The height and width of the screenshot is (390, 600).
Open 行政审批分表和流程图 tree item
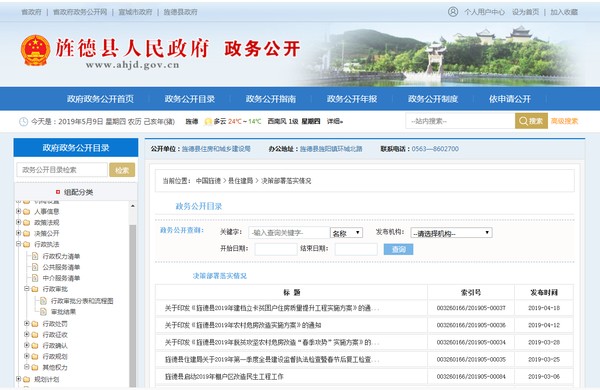click(x=82, y=301)
